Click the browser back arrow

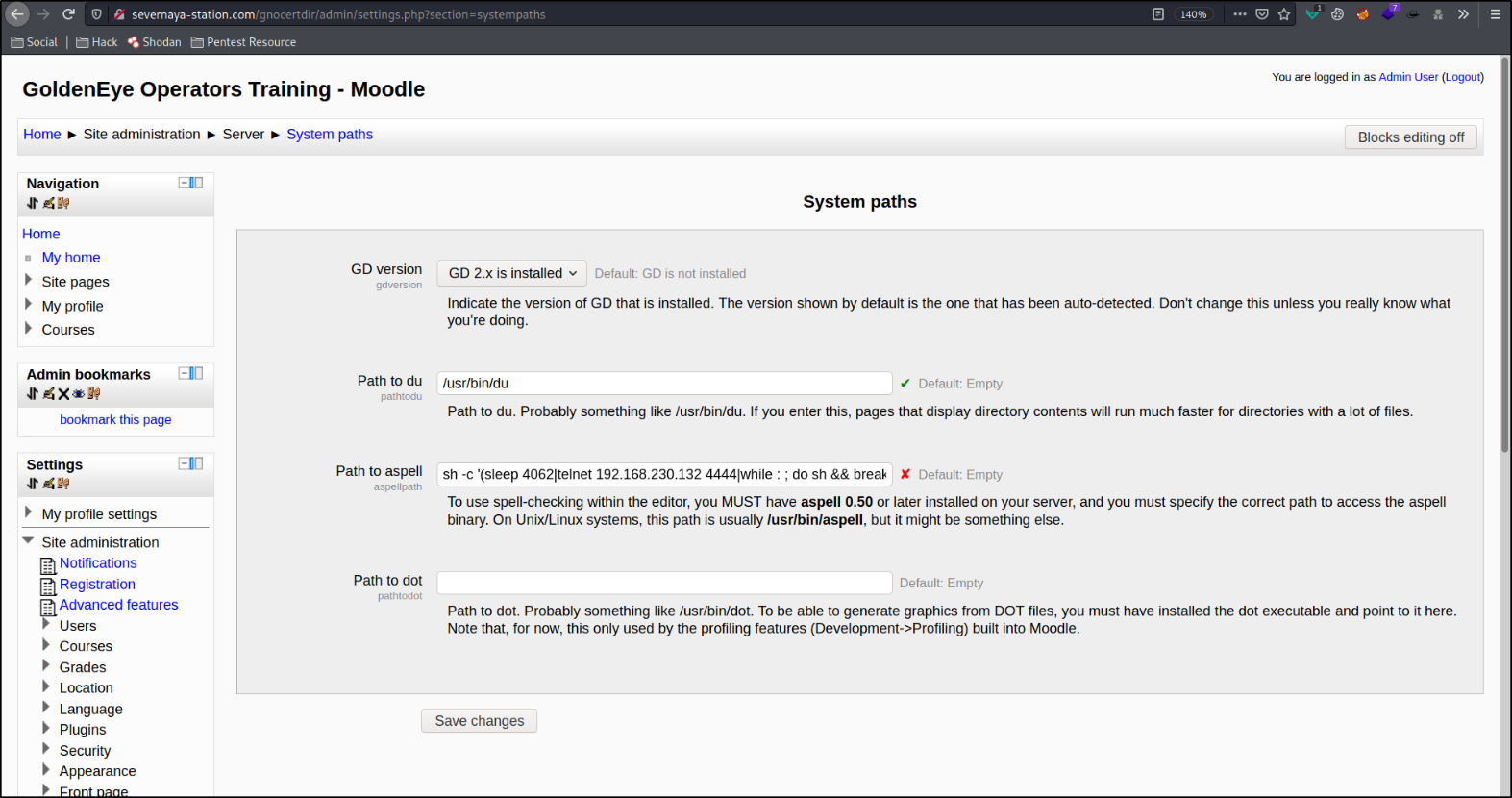pos(17,14)
